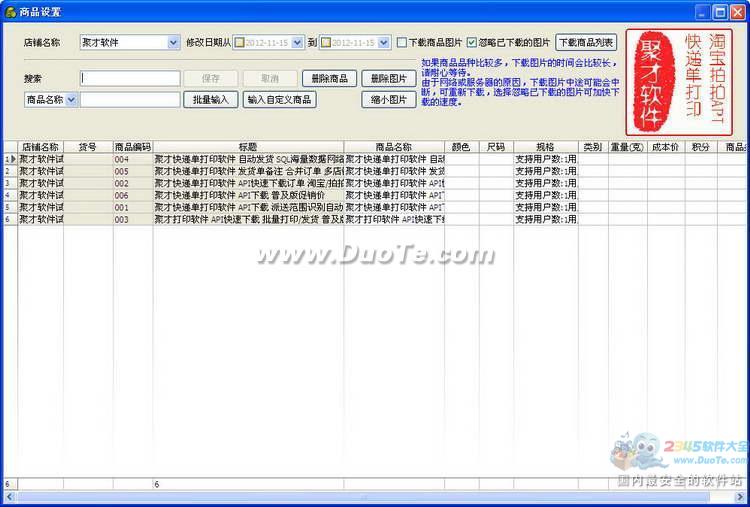Click the 缩小图片 button
The width and height of the screenshot is (750, 507).
tap(389, 100)
